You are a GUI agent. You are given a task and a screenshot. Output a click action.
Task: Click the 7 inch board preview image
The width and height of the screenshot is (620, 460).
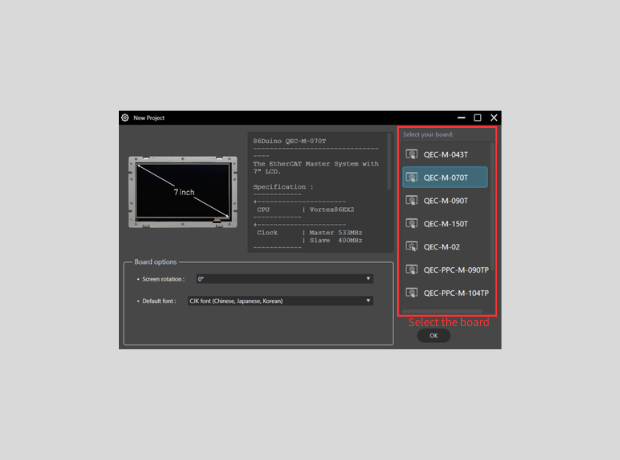183,192
